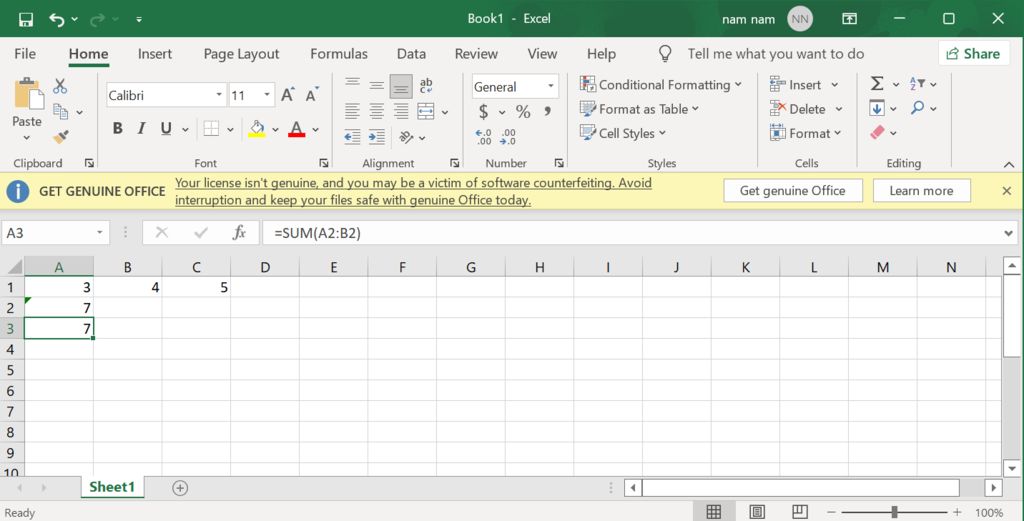Toggle Italic formatting
Image resolution: width=1024 pixels, height=521 pixels.
tap(141, 129)
